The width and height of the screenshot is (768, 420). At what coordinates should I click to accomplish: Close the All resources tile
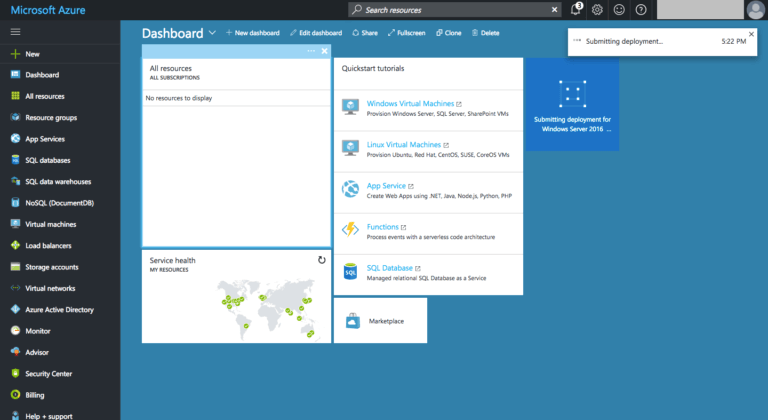324,51
